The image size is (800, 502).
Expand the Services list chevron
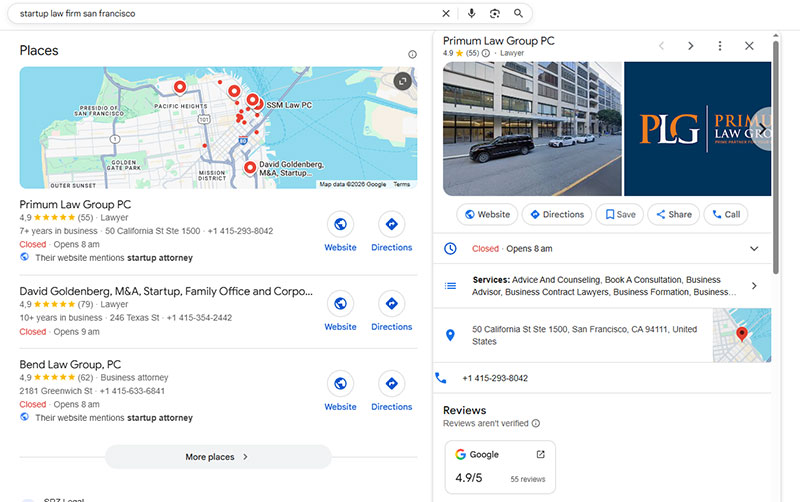(754, 286)
